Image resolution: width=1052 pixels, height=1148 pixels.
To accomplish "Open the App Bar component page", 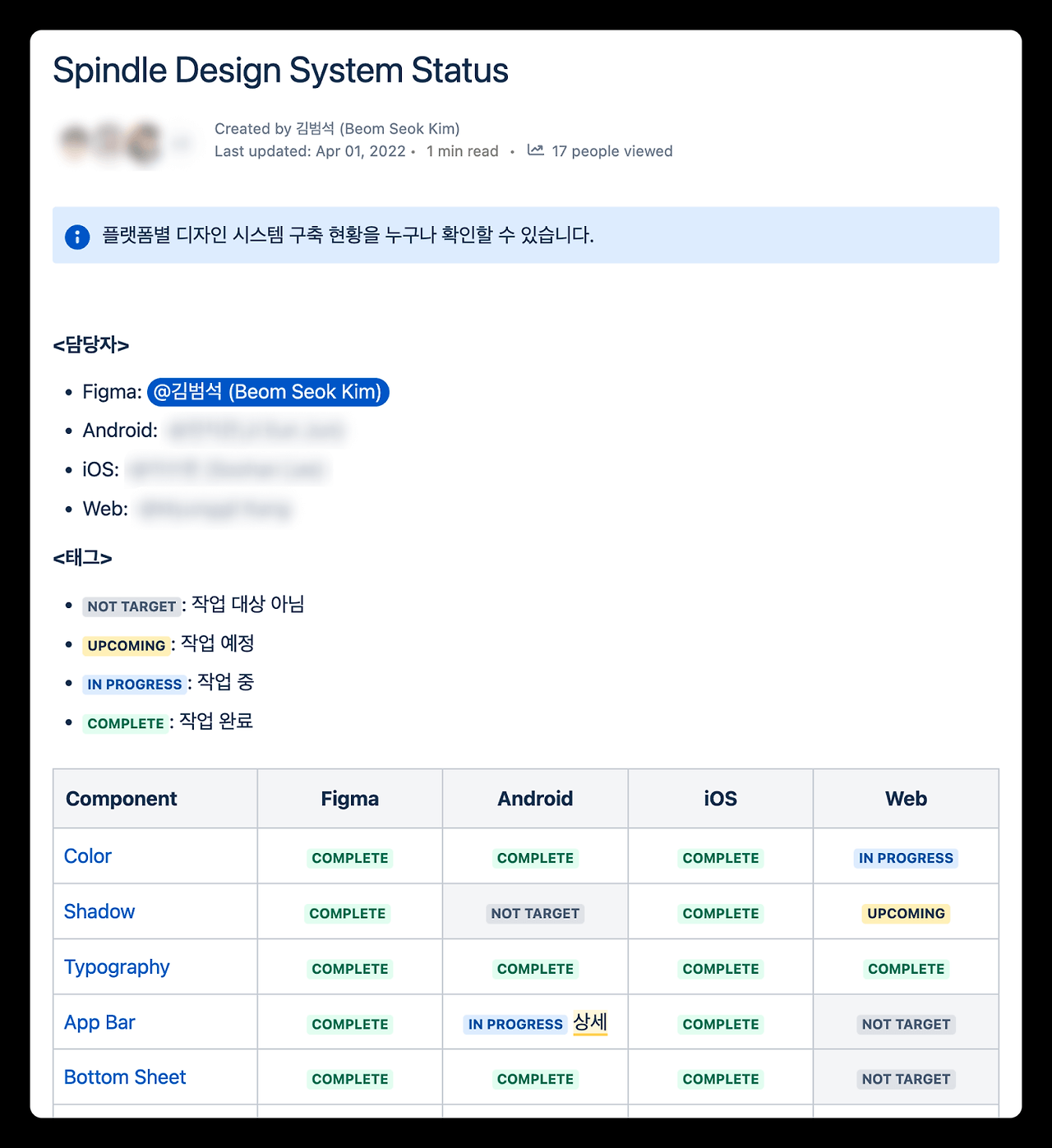I will coord(99,1021).
